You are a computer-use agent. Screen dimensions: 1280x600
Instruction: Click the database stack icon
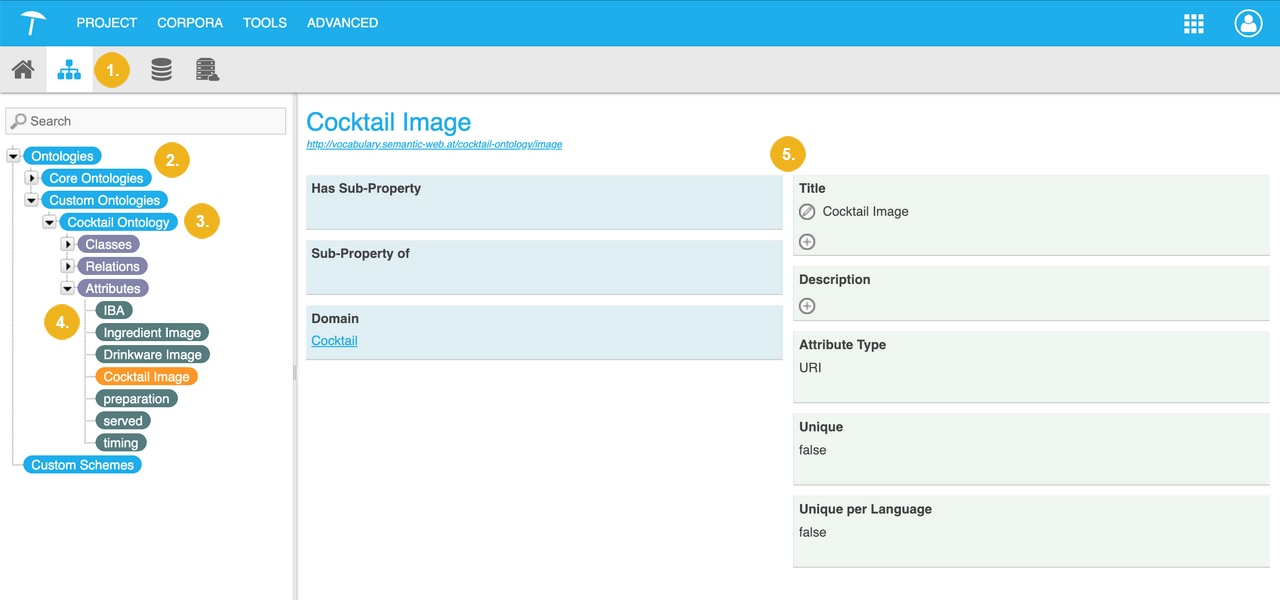tap(161, 70)
